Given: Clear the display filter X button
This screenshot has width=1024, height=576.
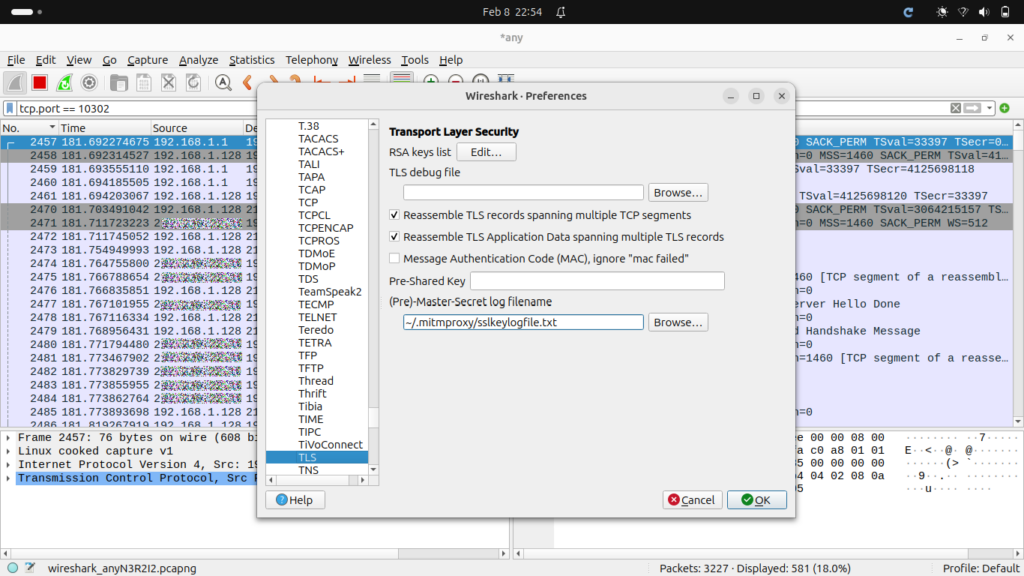Looking at the screenshot, I should coord(955,108).
